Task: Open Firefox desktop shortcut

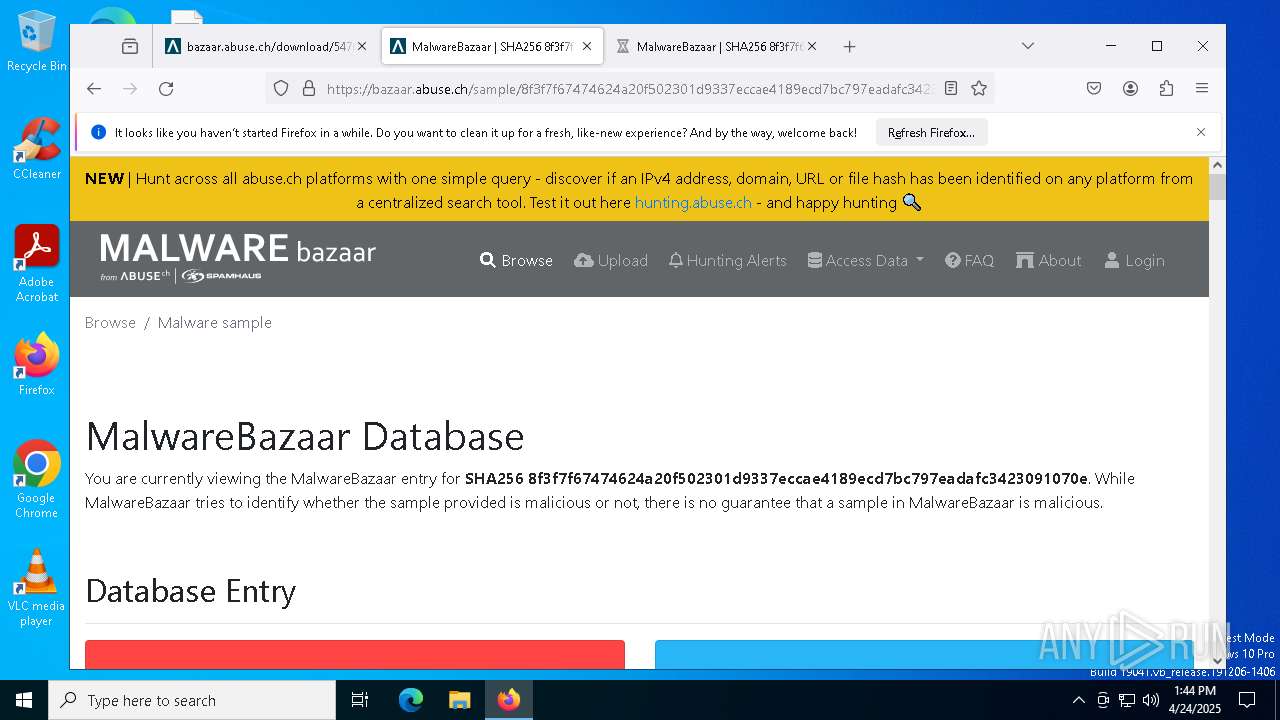Action: tap(36, 364)
